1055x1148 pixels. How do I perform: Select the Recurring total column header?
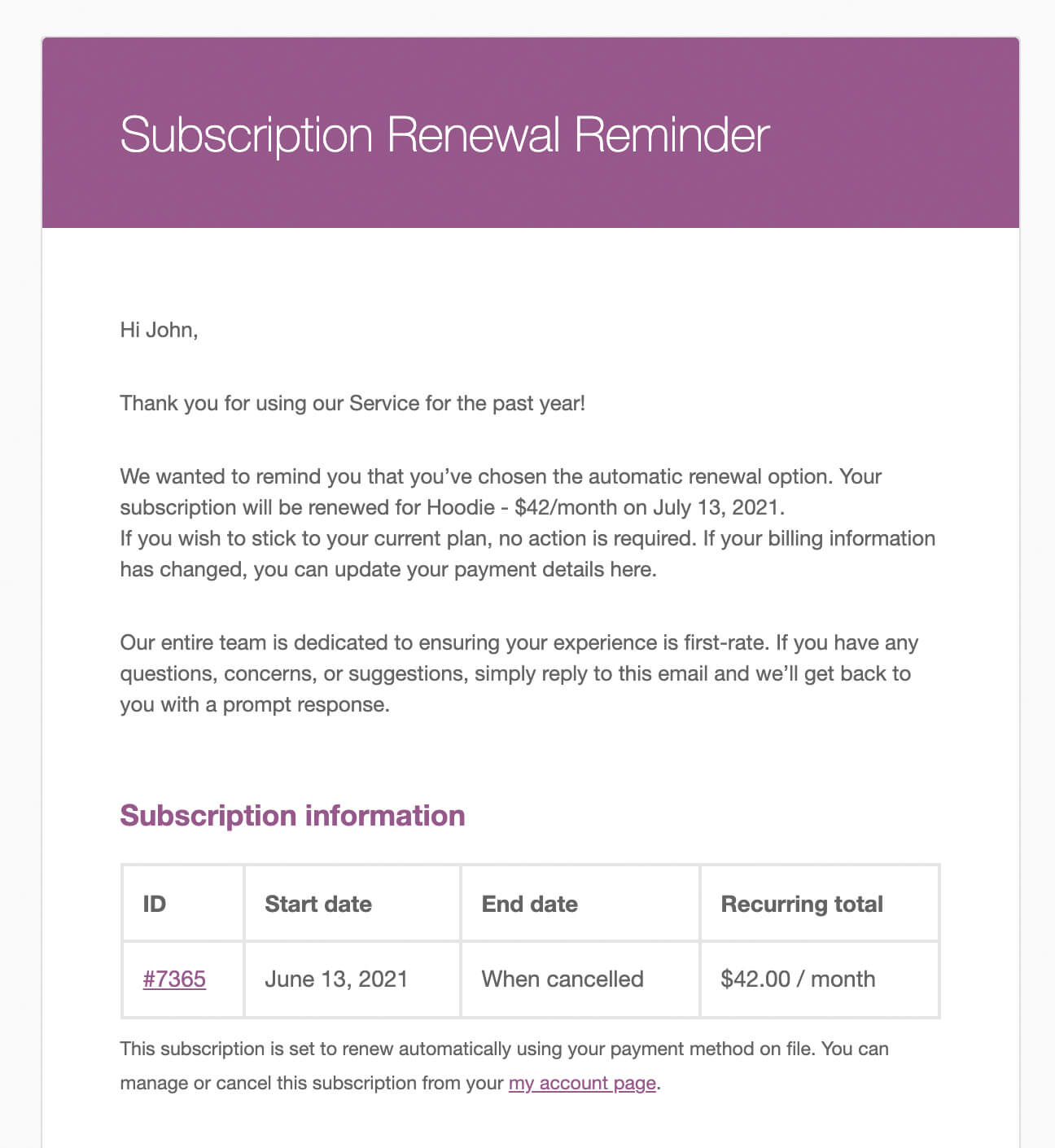[x=802, y=904]
